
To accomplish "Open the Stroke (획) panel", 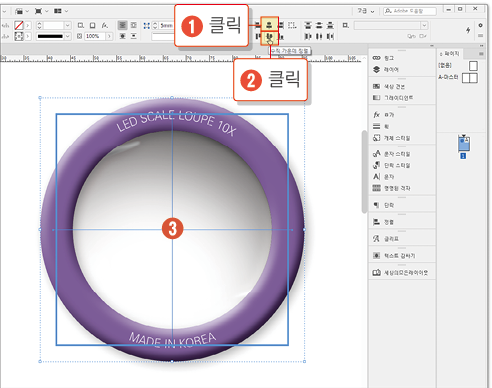I will [402, 126].
